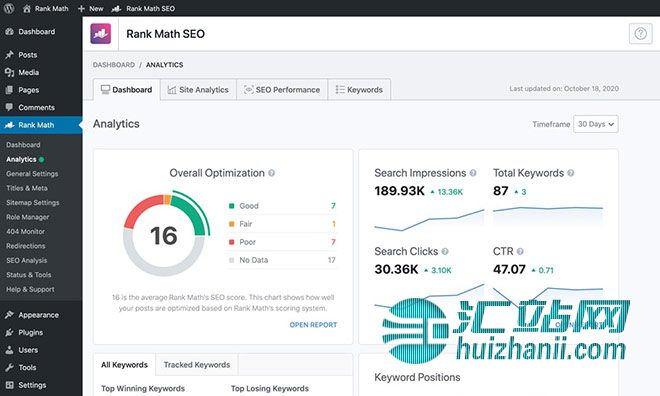660x396 pixels.
Task: Click the Search Impressions help icon
Action: (473, 173)
